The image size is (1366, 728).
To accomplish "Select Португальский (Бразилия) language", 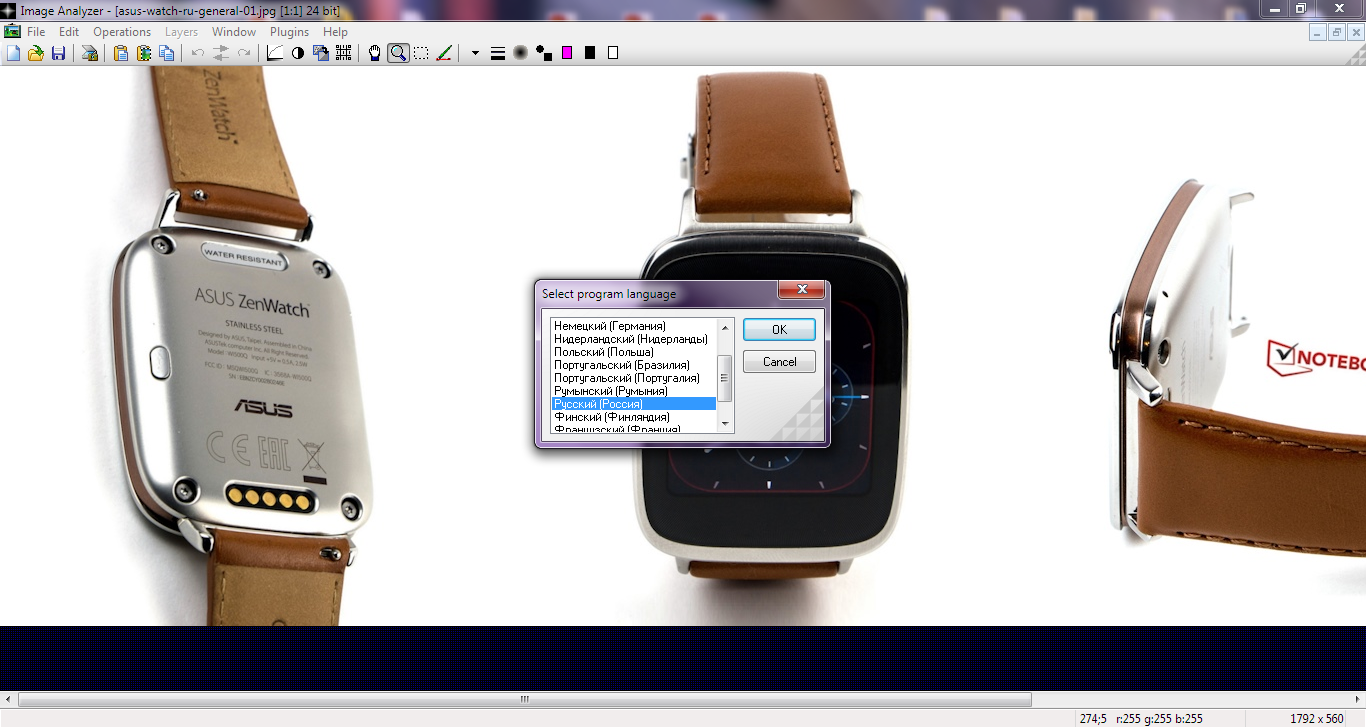I will pos(634,365).
